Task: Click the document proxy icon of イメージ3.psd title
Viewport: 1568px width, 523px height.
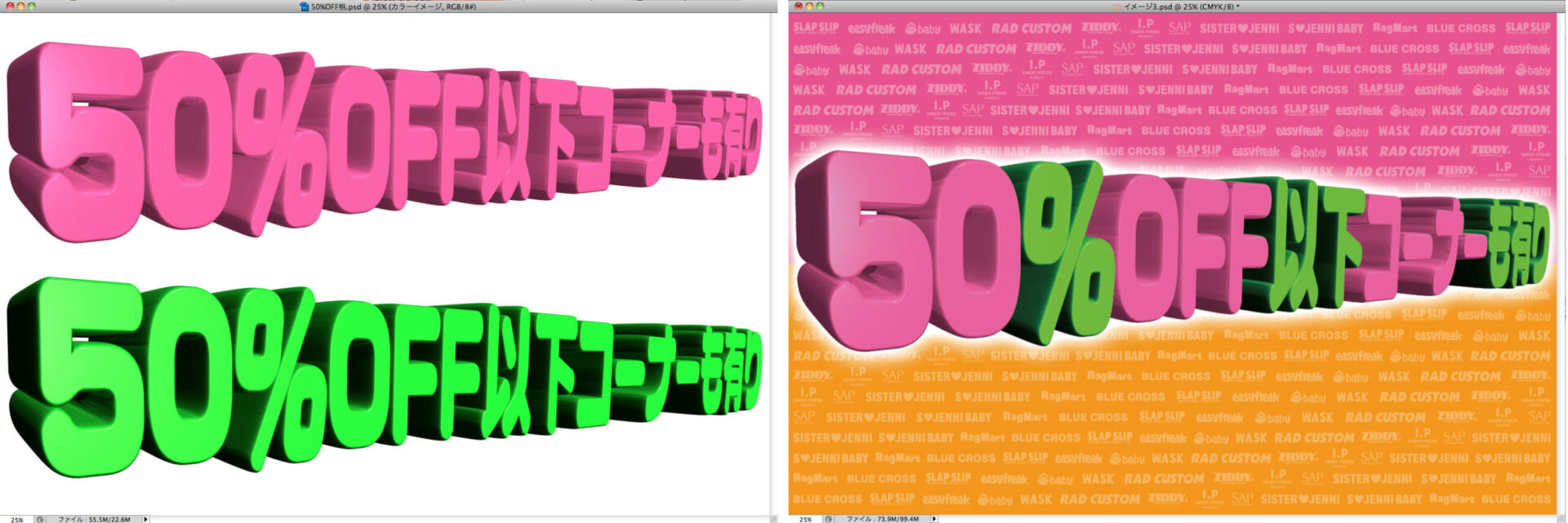Action: point(1116,7)
